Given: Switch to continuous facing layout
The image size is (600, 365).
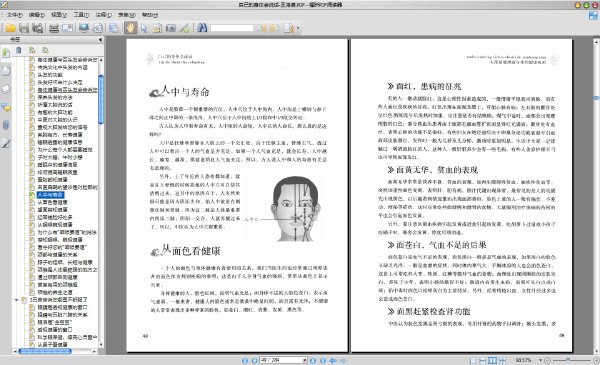Looking at the screenshot, I should (x=502, y=360).
